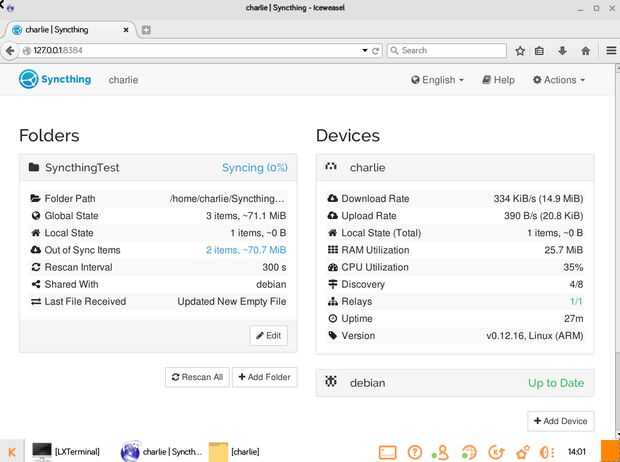The image size is (620, 462).
Task: Collapse the charlie device panel
Action: pyautogui.click(x=455, y=168)
